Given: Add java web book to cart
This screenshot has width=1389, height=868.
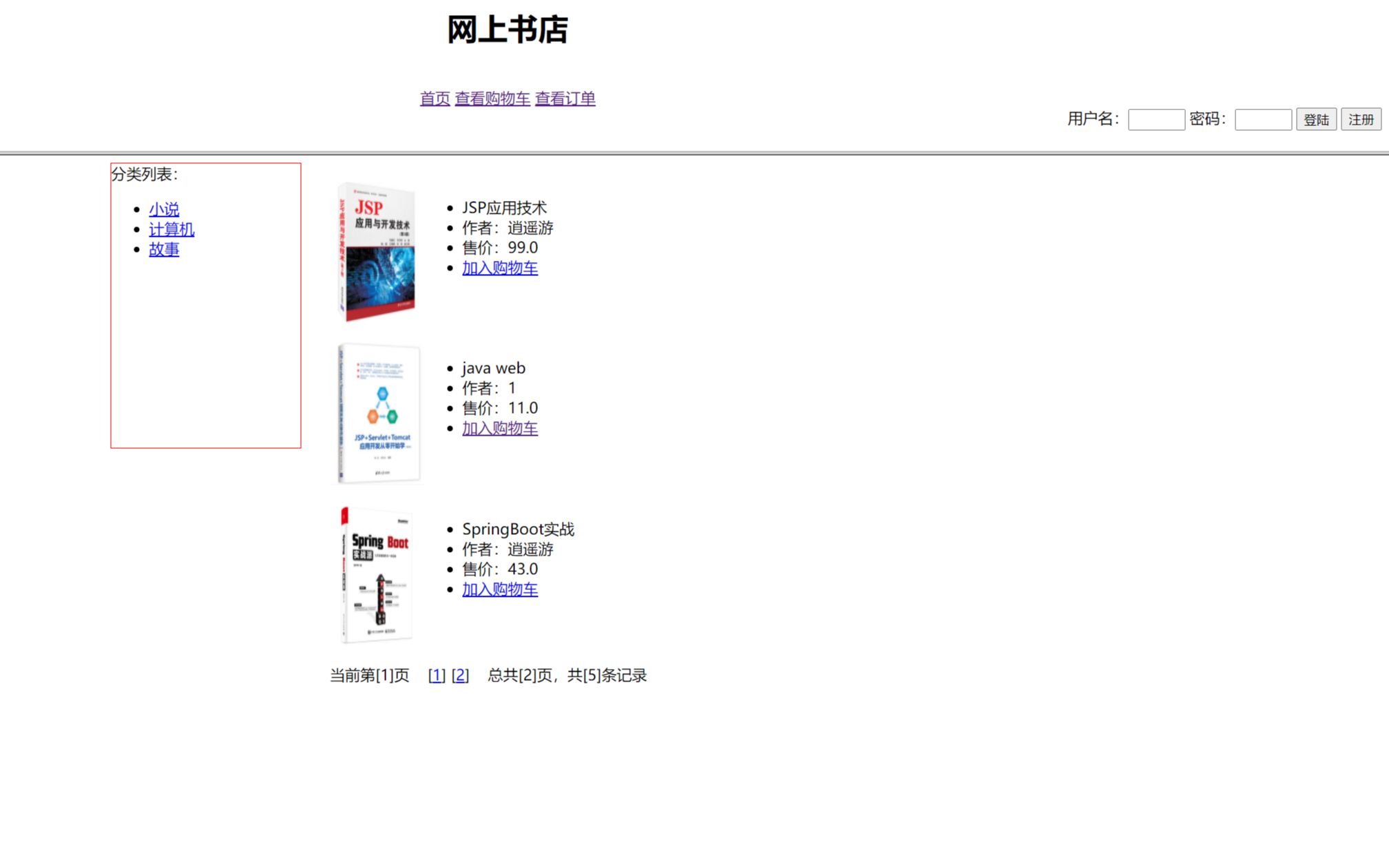Looking at the screenshot, I should [x=499, y=428].
